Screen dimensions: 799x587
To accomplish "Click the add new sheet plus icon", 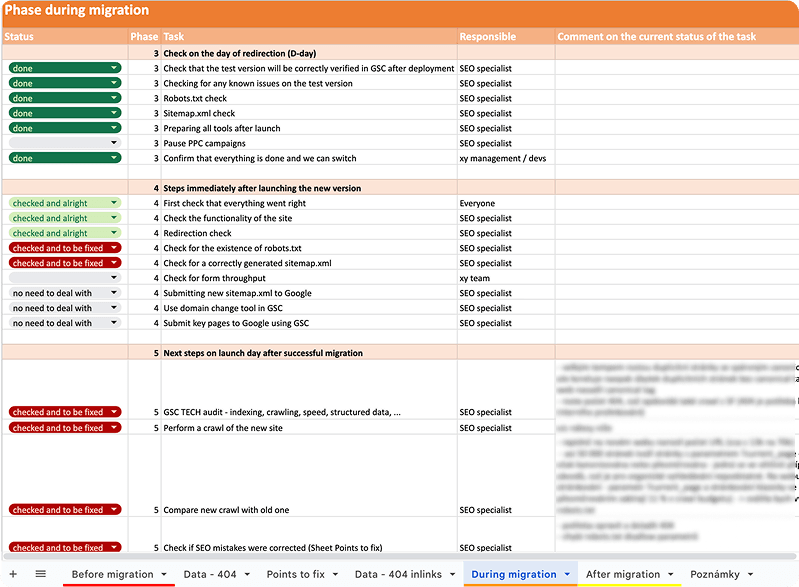I will (13, 574).
